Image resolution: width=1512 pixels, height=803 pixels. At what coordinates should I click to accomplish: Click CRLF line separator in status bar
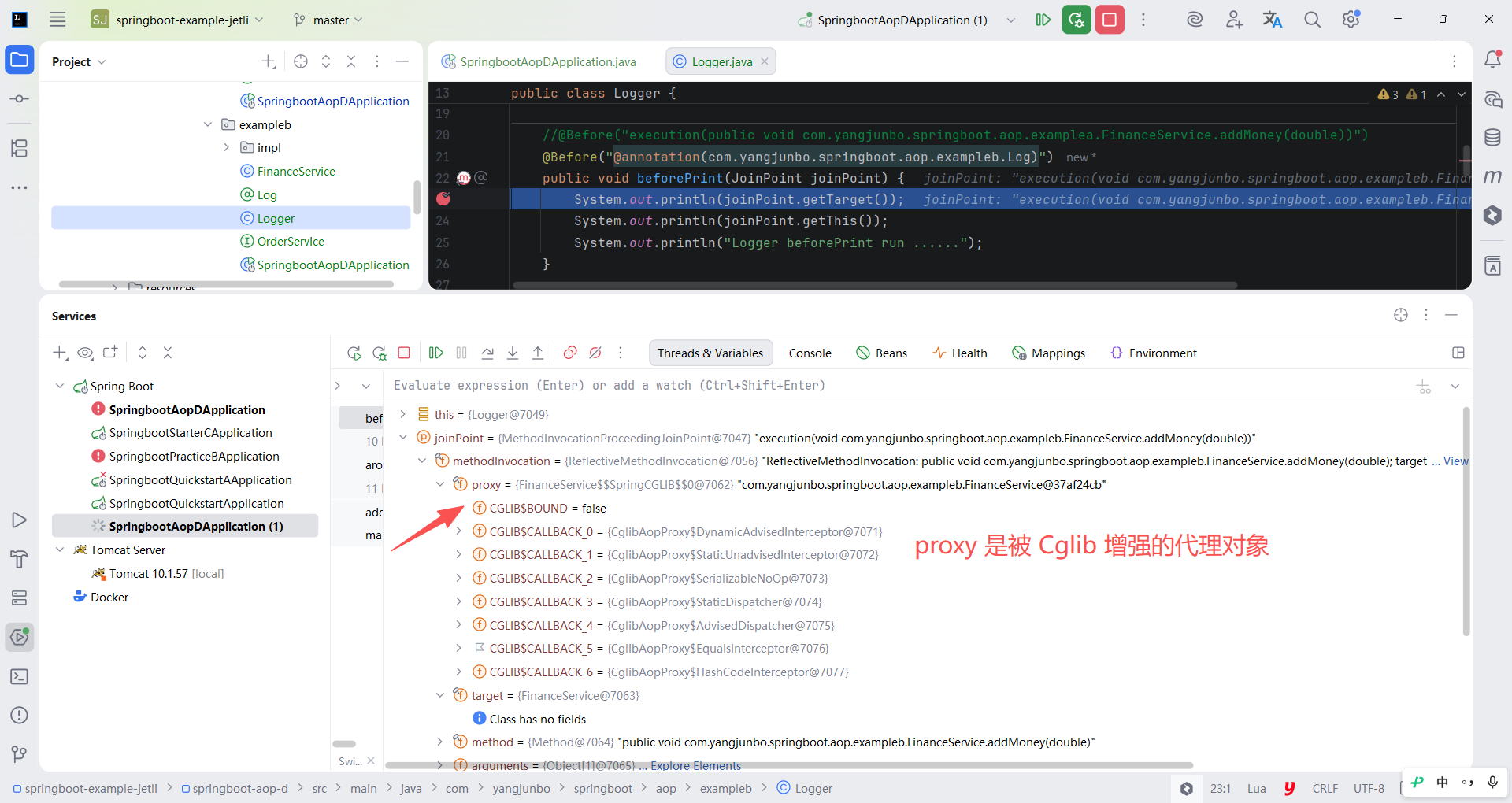(1325, 788)
